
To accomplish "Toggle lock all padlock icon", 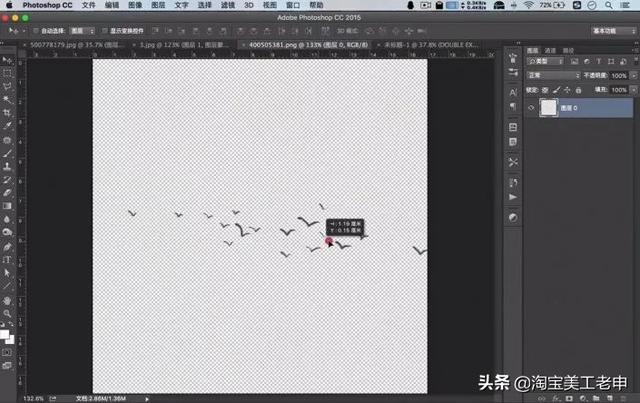I will [x=578, y=90].
